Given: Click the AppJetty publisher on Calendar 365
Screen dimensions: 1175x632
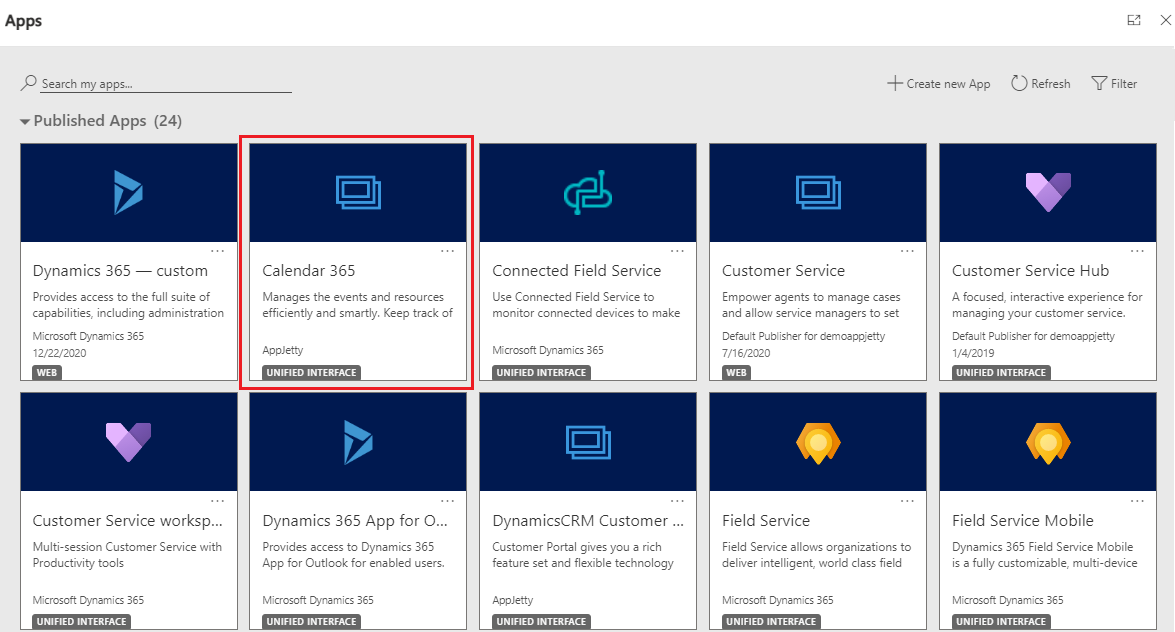Looking at the screenshot, I should (283, 350).
